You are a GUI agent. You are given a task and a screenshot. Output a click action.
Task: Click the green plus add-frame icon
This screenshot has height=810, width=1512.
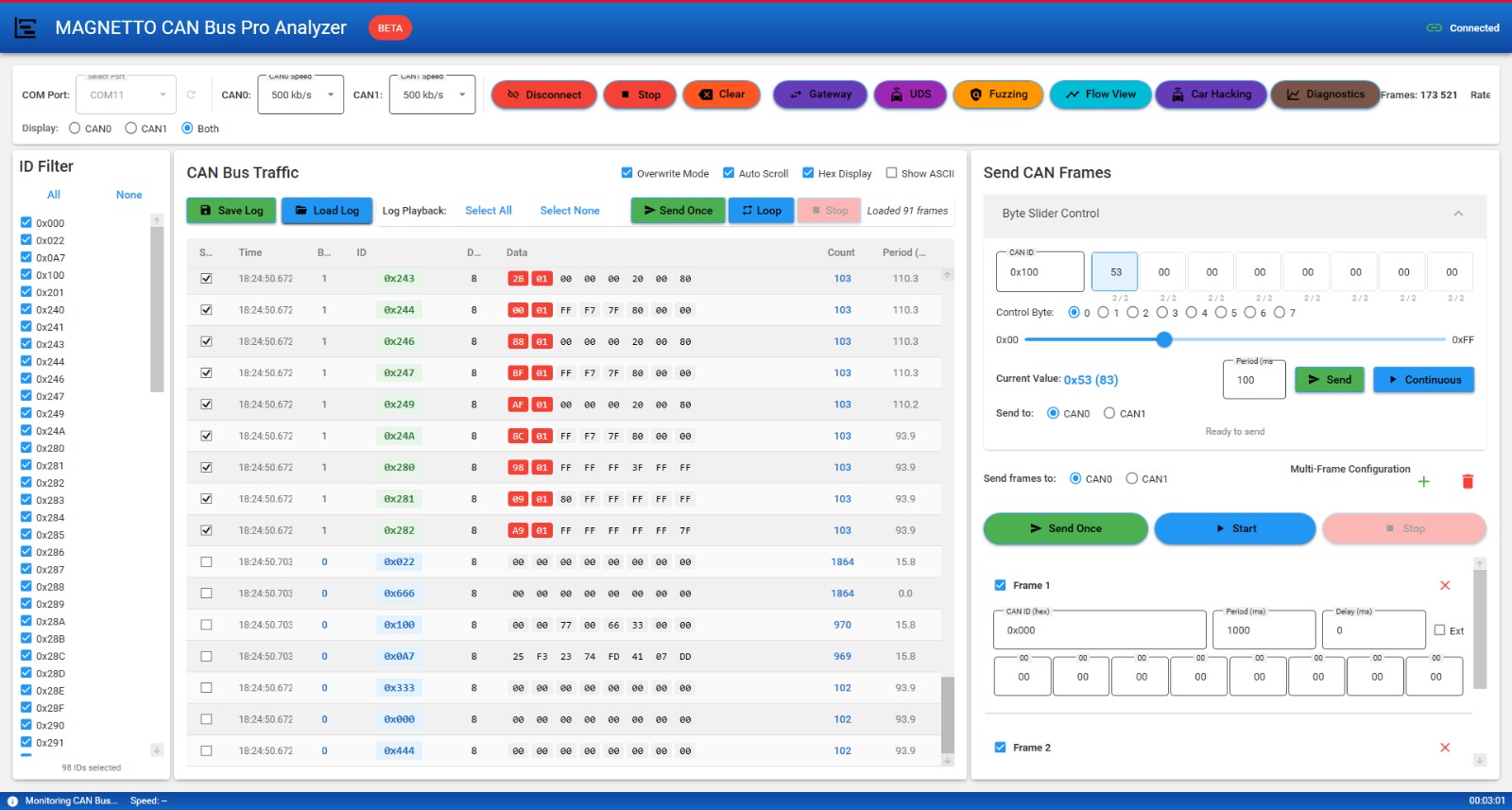(x=1423, y=482)
